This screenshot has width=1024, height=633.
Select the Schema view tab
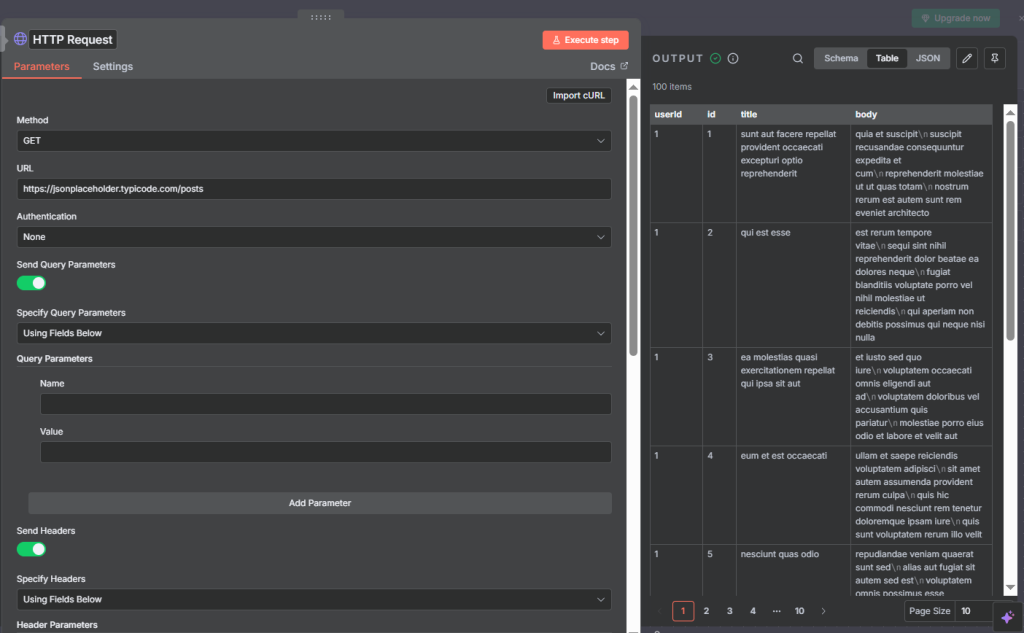[840, 58]
